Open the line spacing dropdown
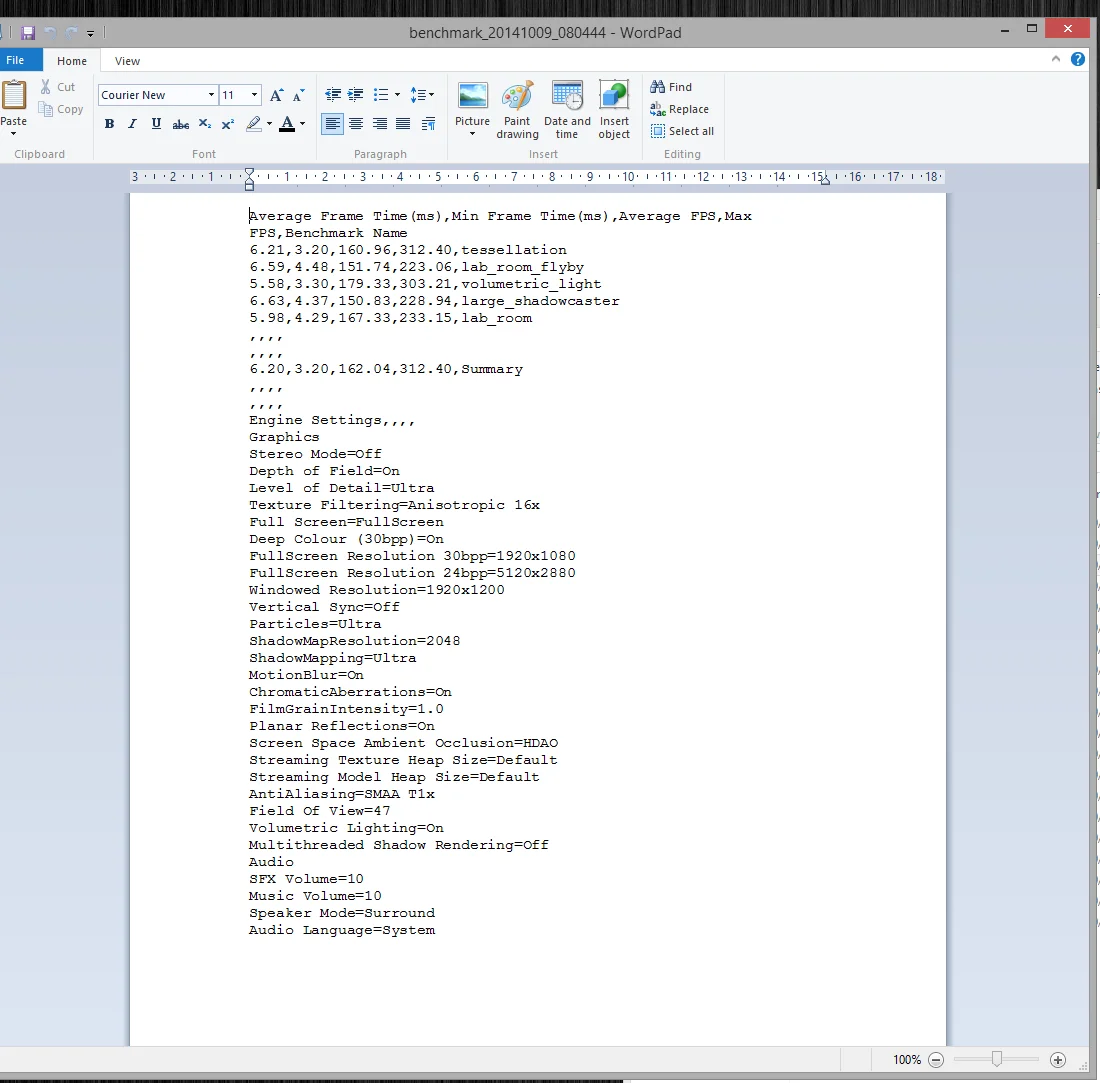The image size is (1100, 1083). pos(422,95)
